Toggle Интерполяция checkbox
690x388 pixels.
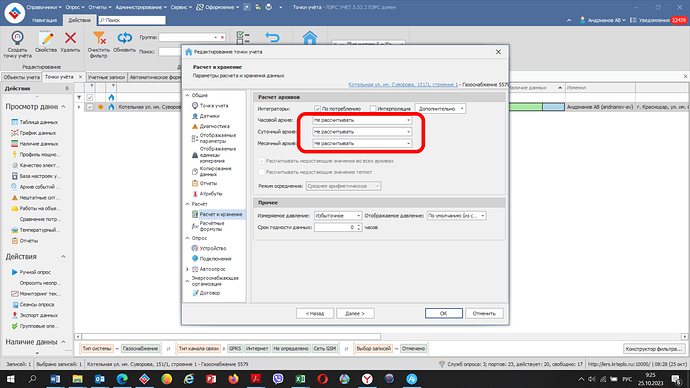pos(373,109)
